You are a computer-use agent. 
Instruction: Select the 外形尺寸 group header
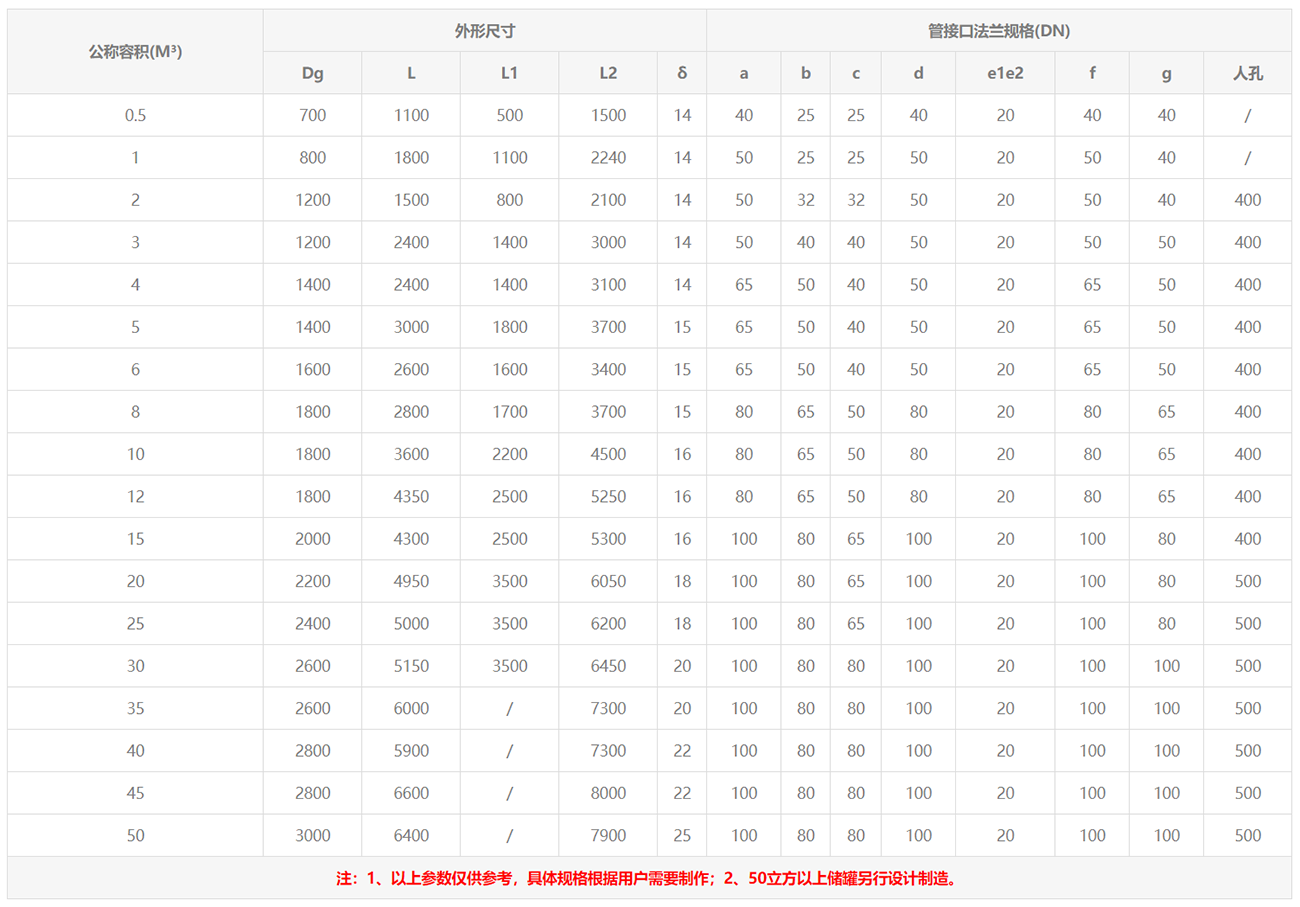[484, 31]
